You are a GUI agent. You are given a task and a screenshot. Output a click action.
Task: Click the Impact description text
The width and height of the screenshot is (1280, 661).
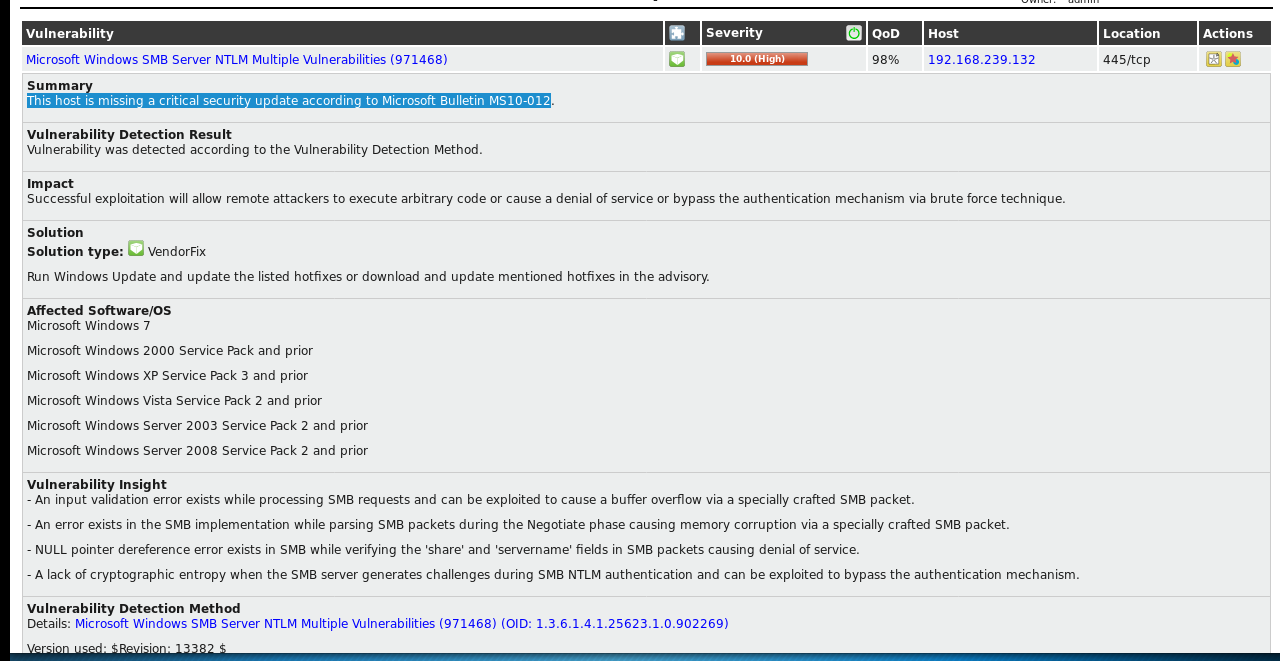point(546,199)
